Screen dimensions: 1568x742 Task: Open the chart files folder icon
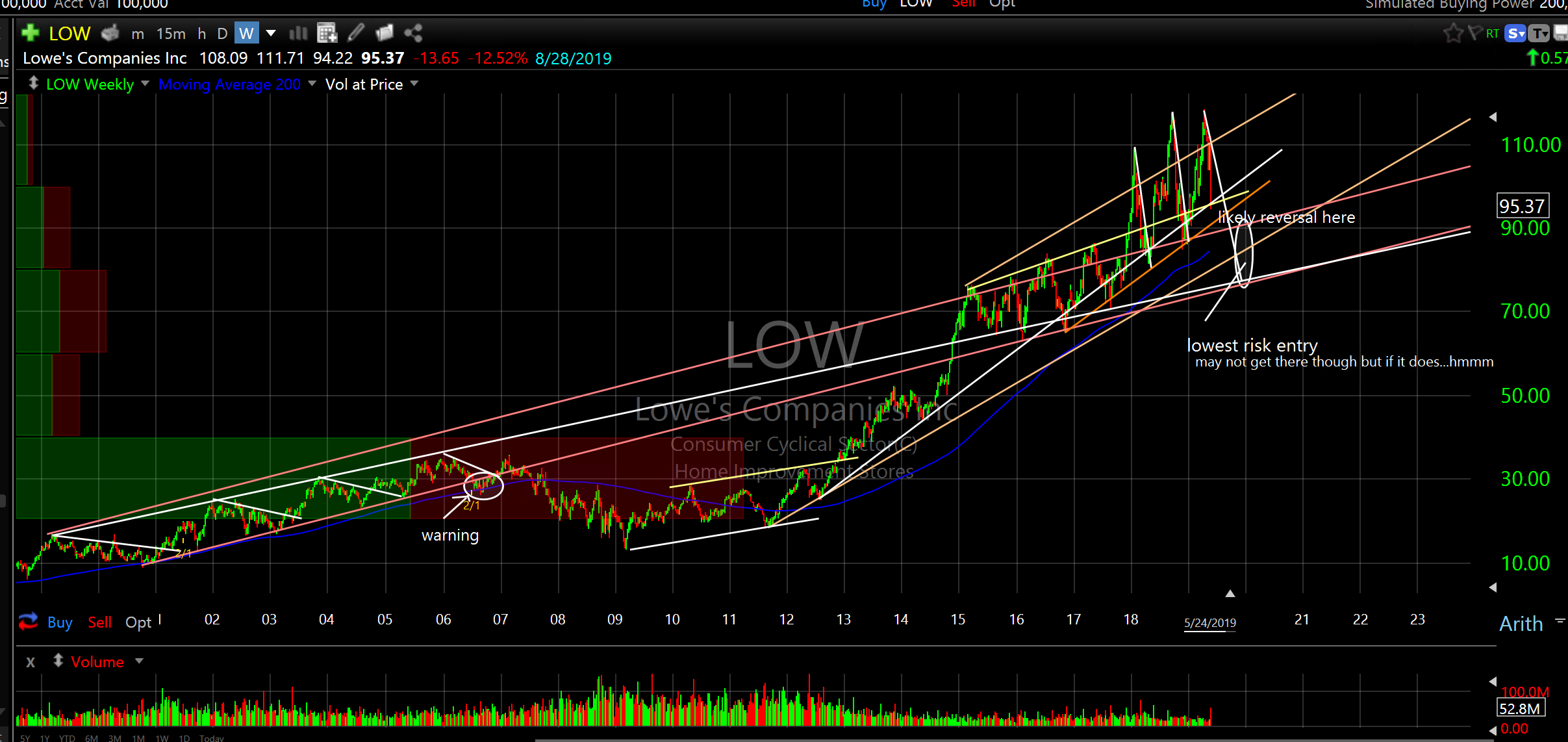385,32
